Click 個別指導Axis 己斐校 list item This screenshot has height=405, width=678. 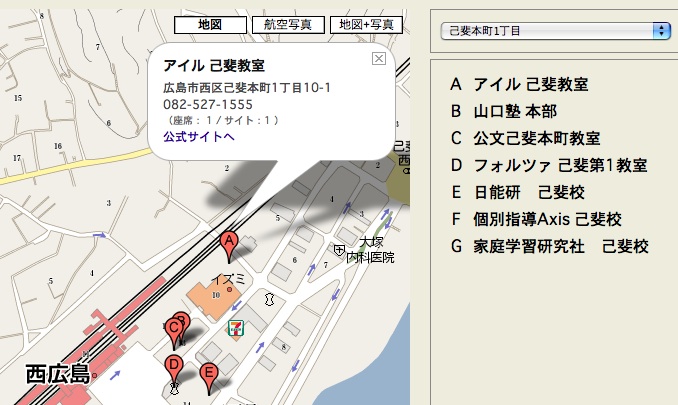coord(549,219)
